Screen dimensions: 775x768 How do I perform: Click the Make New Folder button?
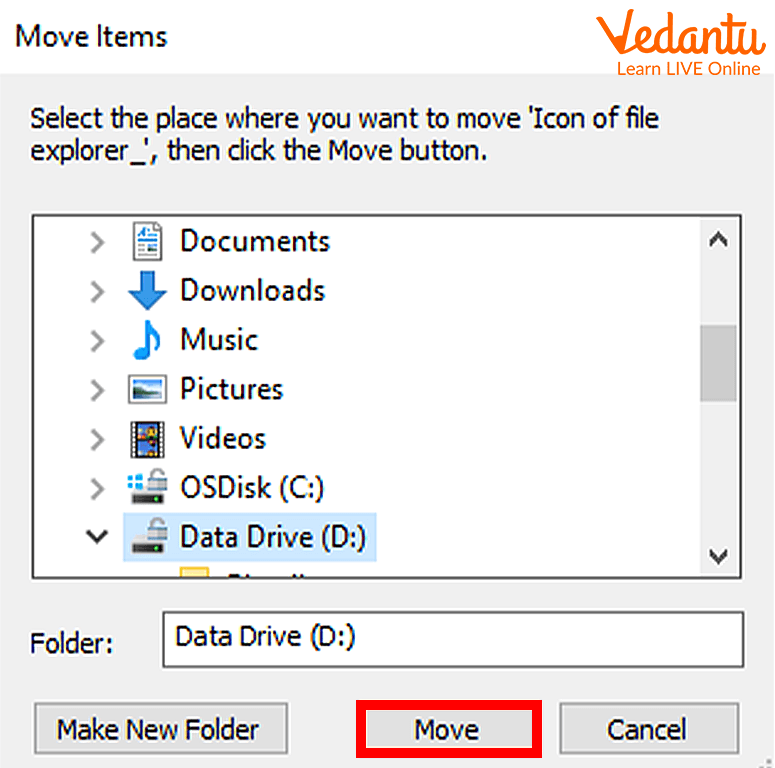coord(159,729)
